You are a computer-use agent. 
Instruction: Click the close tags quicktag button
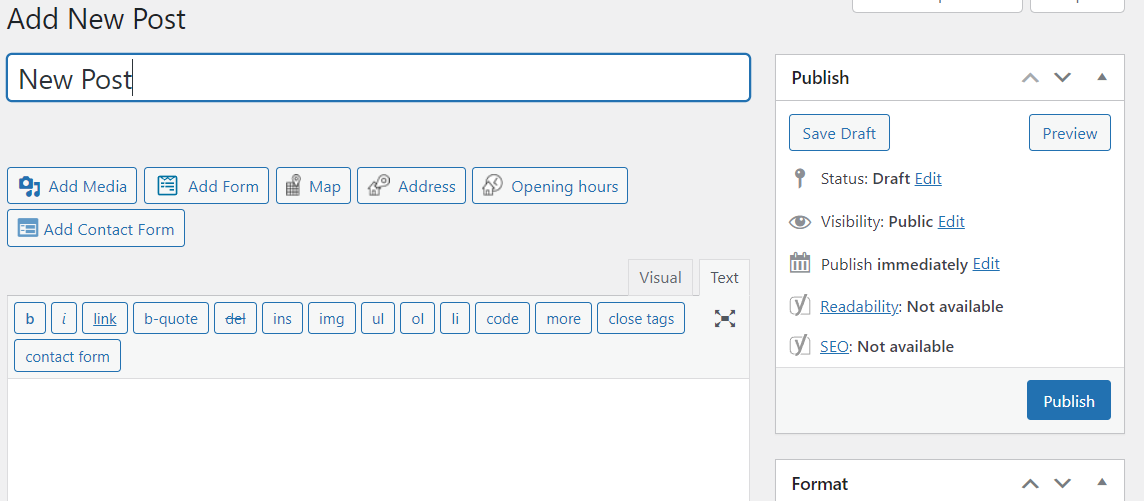coord(641,319)
